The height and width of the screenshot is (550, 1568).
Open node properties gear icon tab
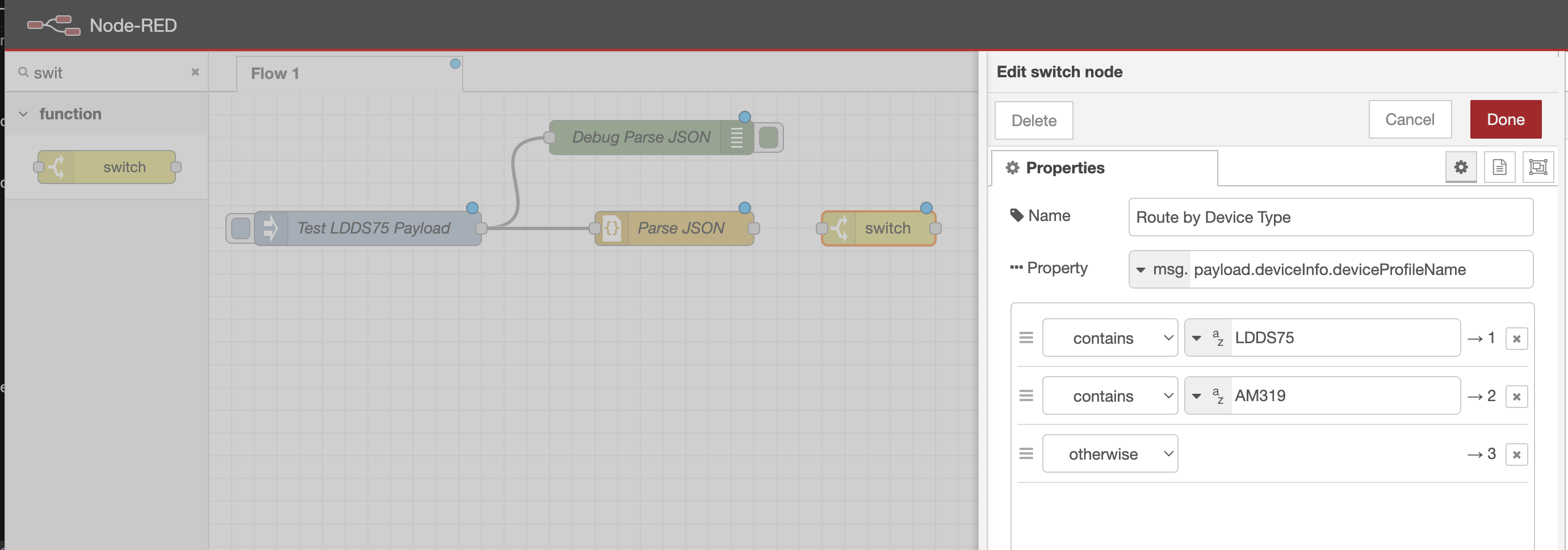tap(1461, 167)
